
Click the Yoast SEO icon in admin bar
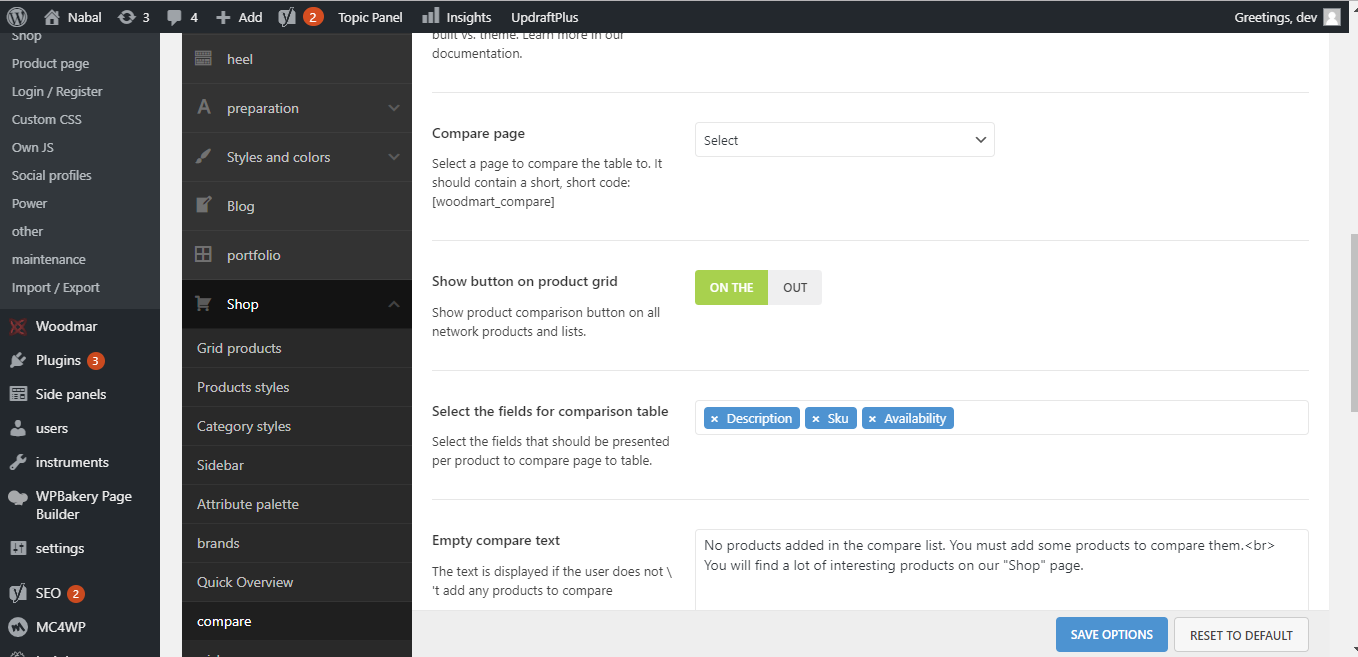(x=287, y=17)
